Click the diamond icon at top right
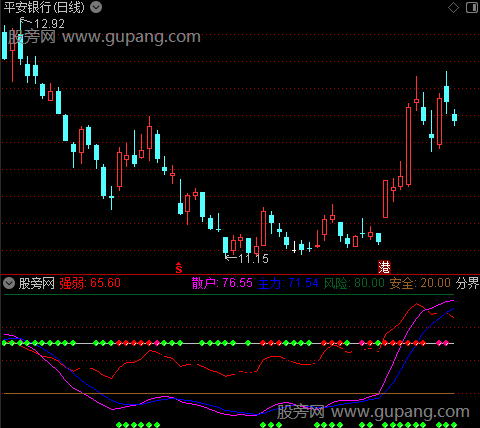Screen dimensions: 480x428 453,7
